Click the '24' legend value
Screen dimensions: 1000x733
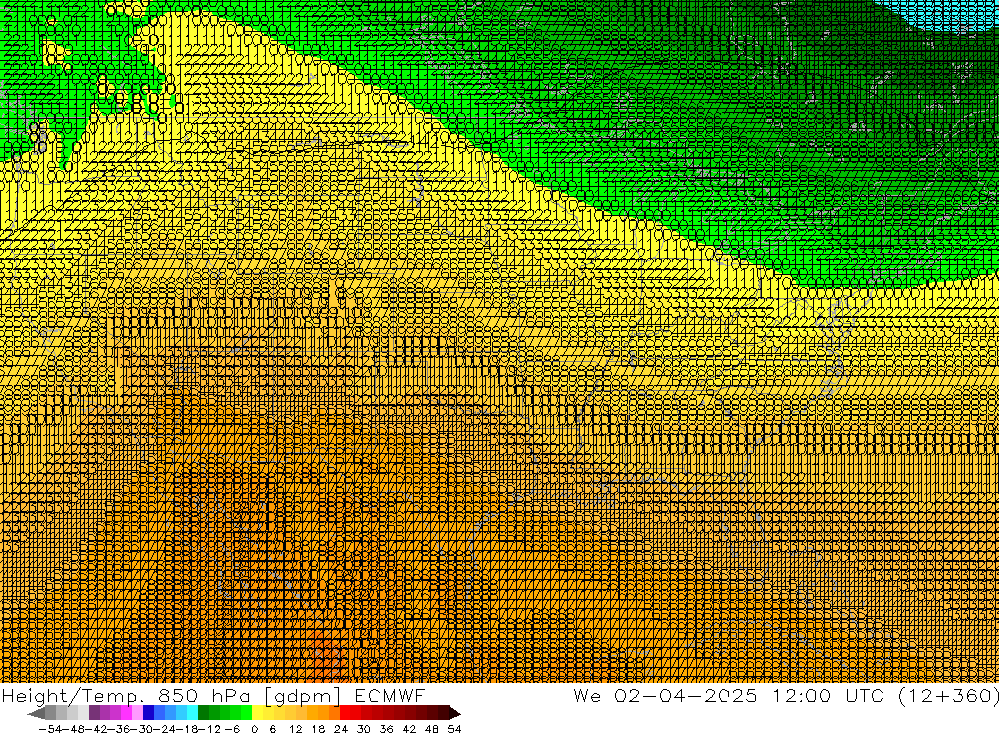coord(341,729)
